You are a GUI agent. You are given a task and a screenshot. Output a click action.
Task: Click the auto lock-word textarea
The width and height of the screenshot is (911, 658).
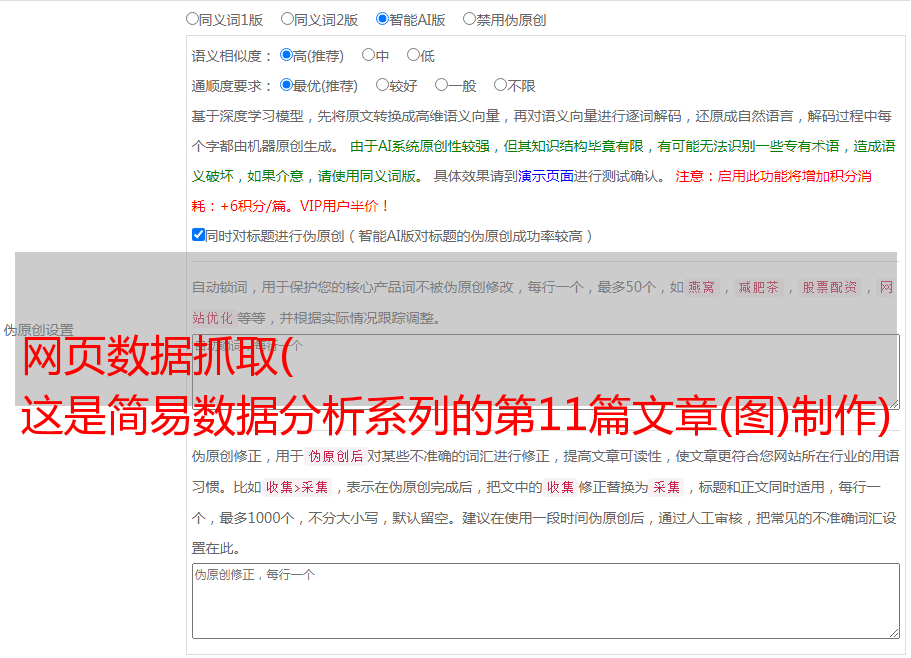pyautogui.click(x=546, y=372)
